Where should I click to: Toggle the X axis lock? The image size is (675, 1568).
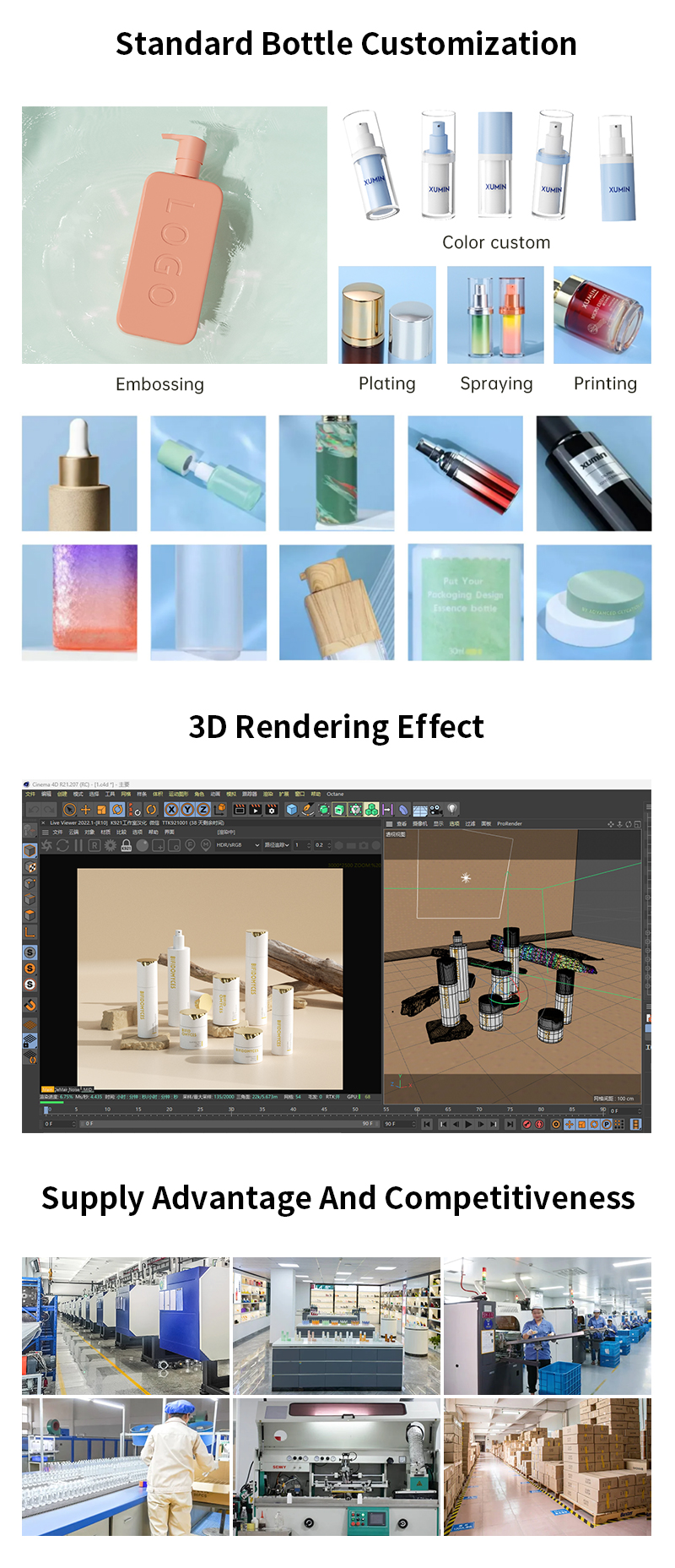(x=171, y=809)
